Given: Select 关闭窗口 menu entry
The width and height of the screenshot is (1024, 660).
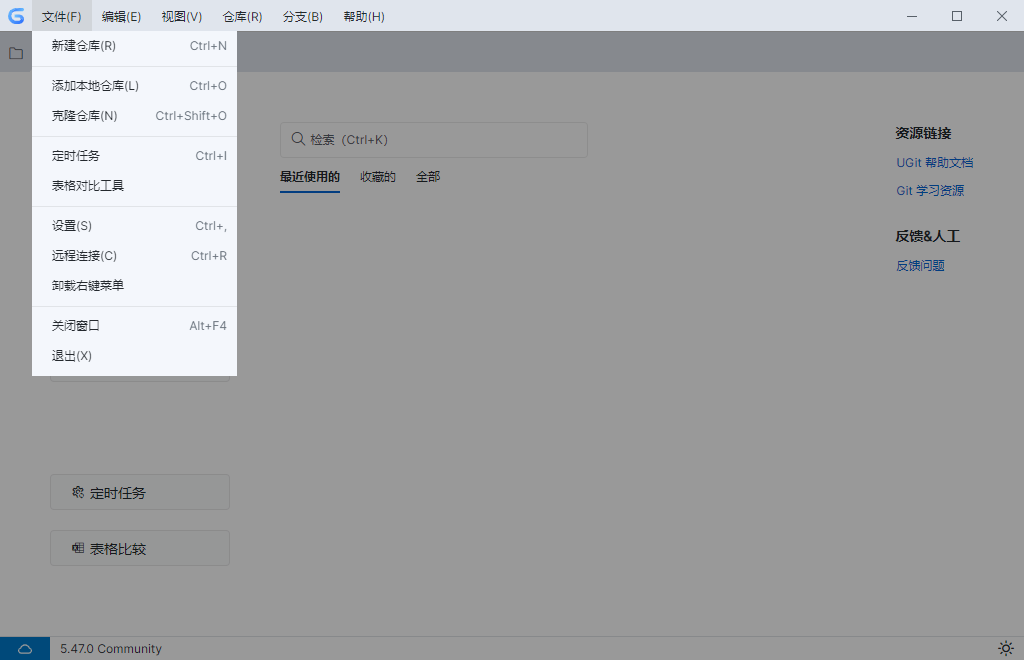Looking at the screenshot, I should point(135,325).
